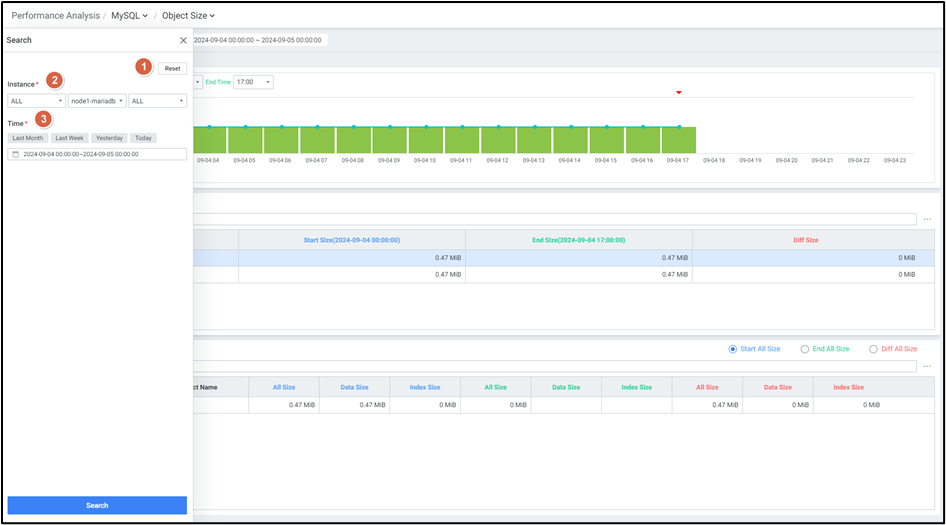946x525 pixels.
Task: Select the Diff All Size radio button
Action: [x=873, y=349]
